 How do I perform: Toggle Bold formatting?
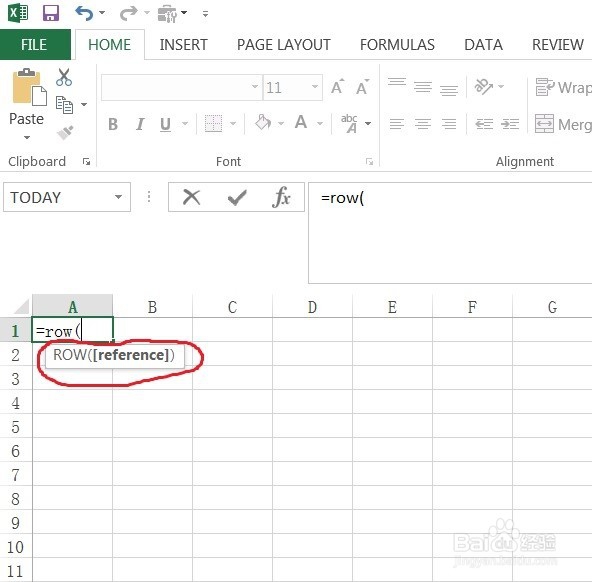click(113, 124)
